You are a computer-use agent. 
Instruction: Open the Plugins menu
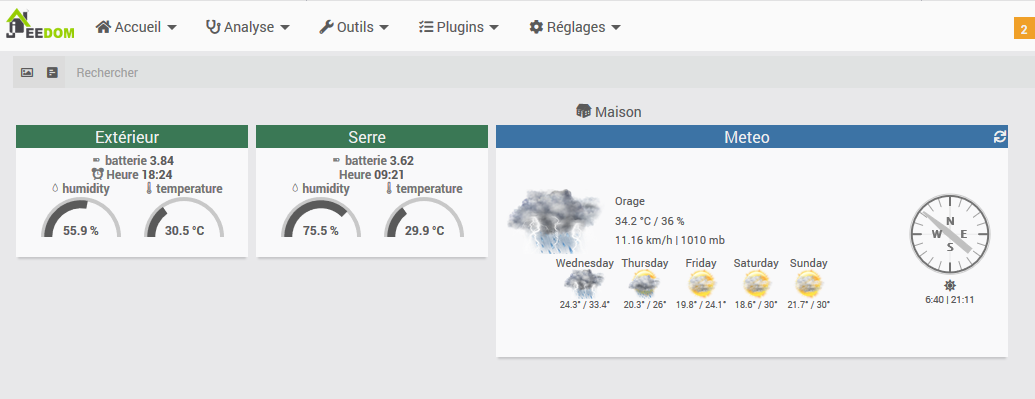click(x=459, y=27)
